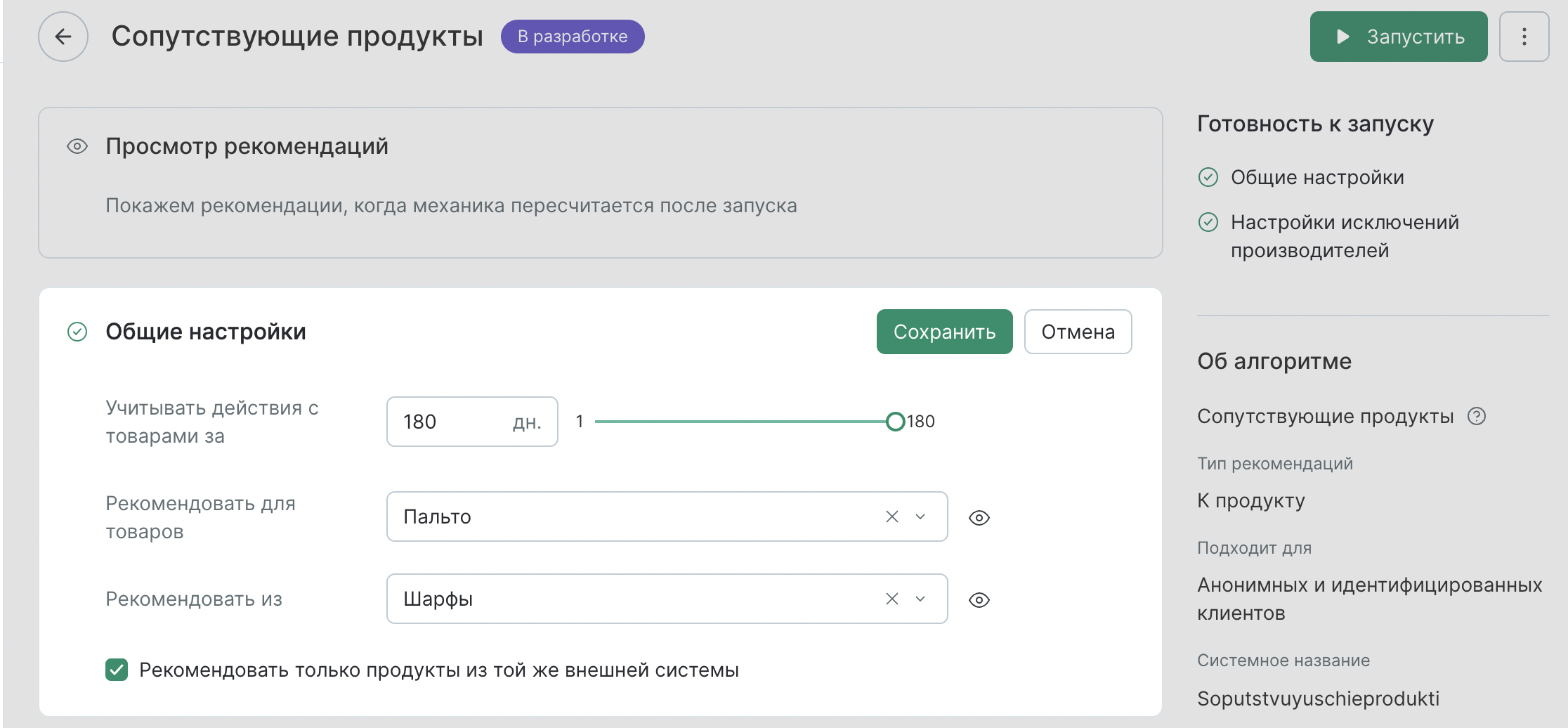Click the Пальто combo box field
This screenshot has width=1568, height=728.
[x=667, y=516]
